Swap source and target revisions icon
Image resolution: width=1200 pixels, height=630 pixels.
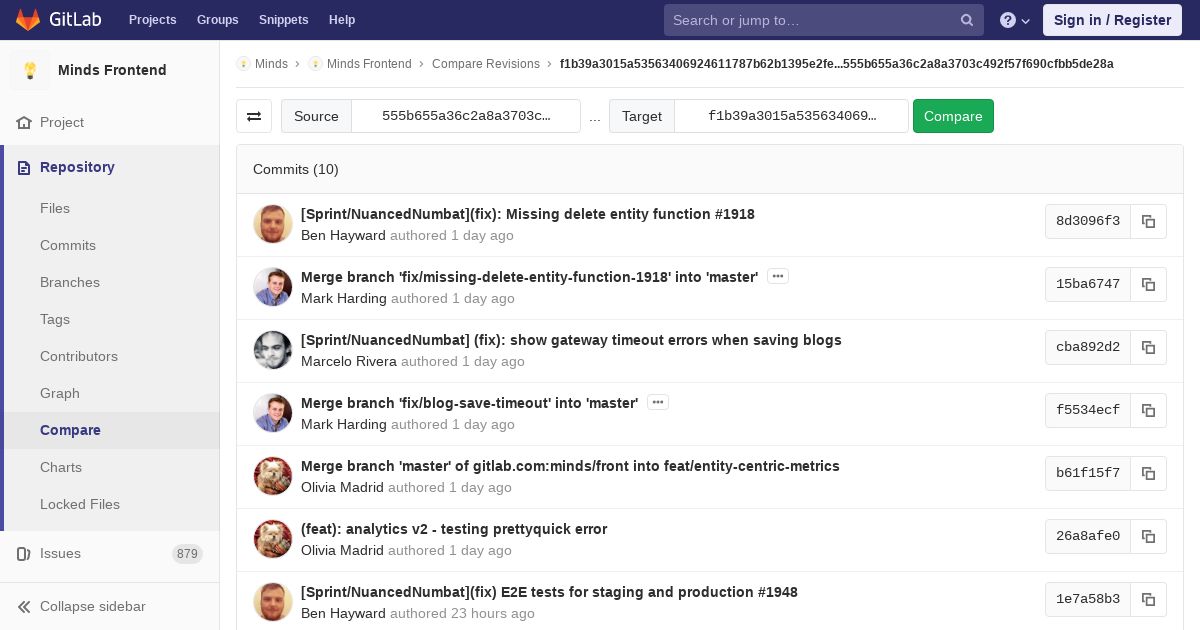254,116
